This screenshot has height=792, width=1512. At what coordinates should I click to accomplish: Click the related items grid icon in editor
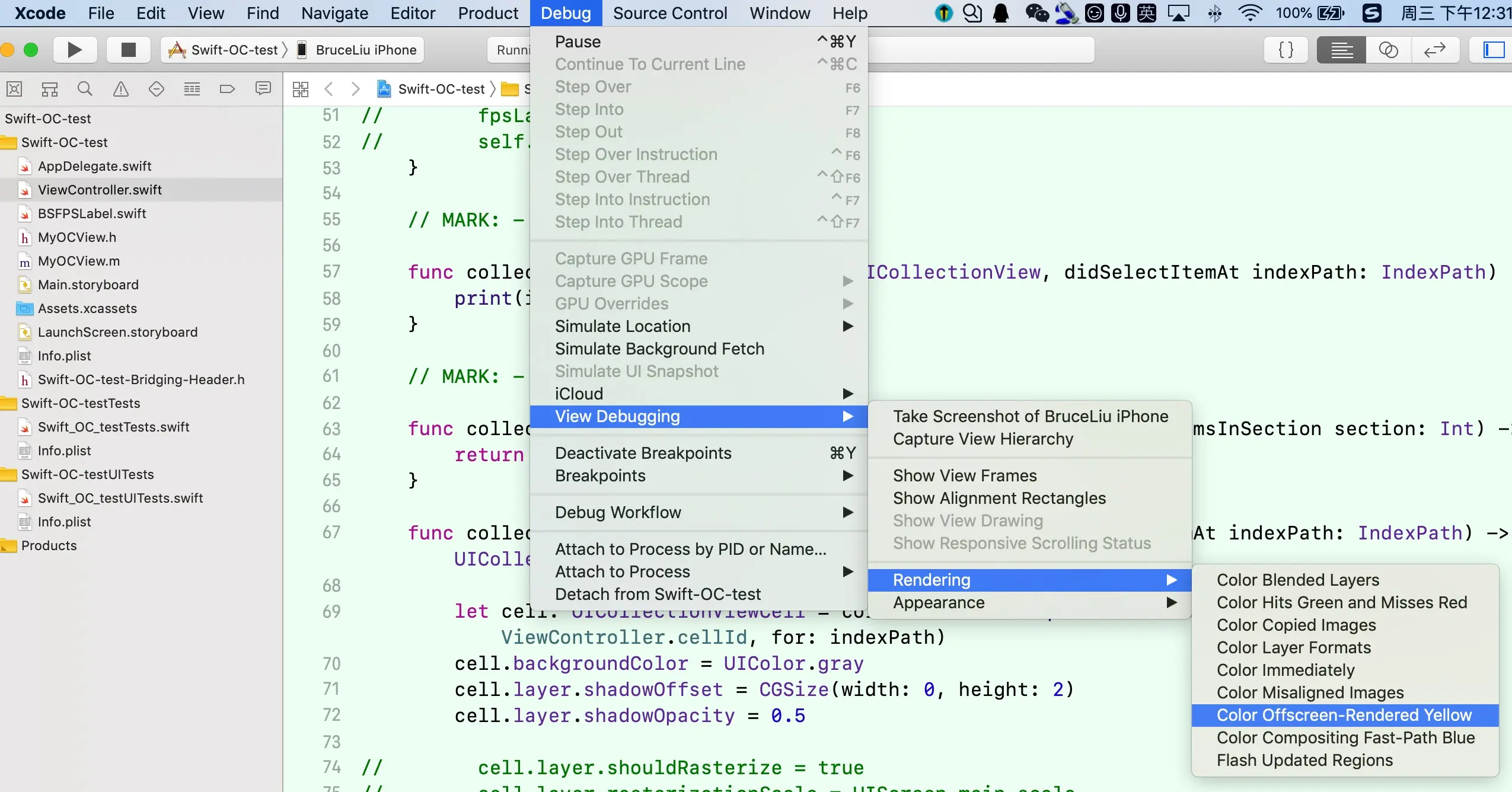tap(301, 89)
